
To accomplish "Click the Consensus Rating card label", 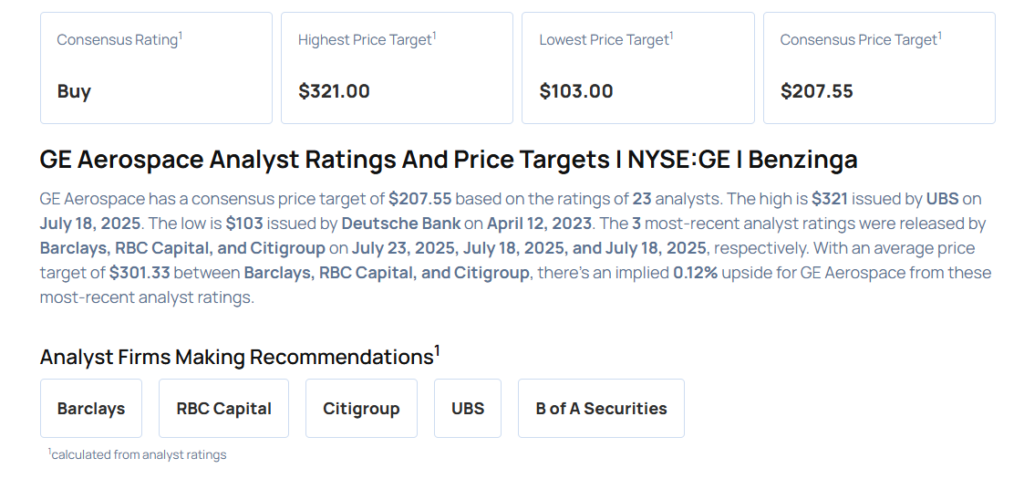I will (x=119, y=40).
